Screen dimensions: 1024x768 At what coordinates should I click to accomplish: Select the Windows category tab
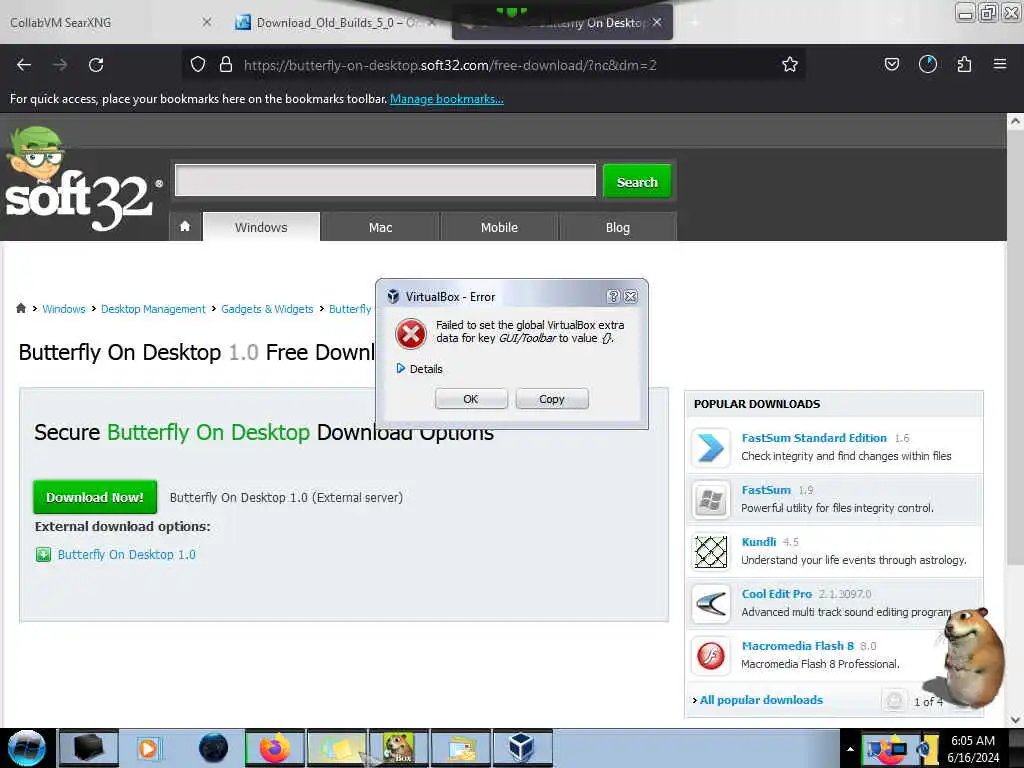click(x=261, y=227)
